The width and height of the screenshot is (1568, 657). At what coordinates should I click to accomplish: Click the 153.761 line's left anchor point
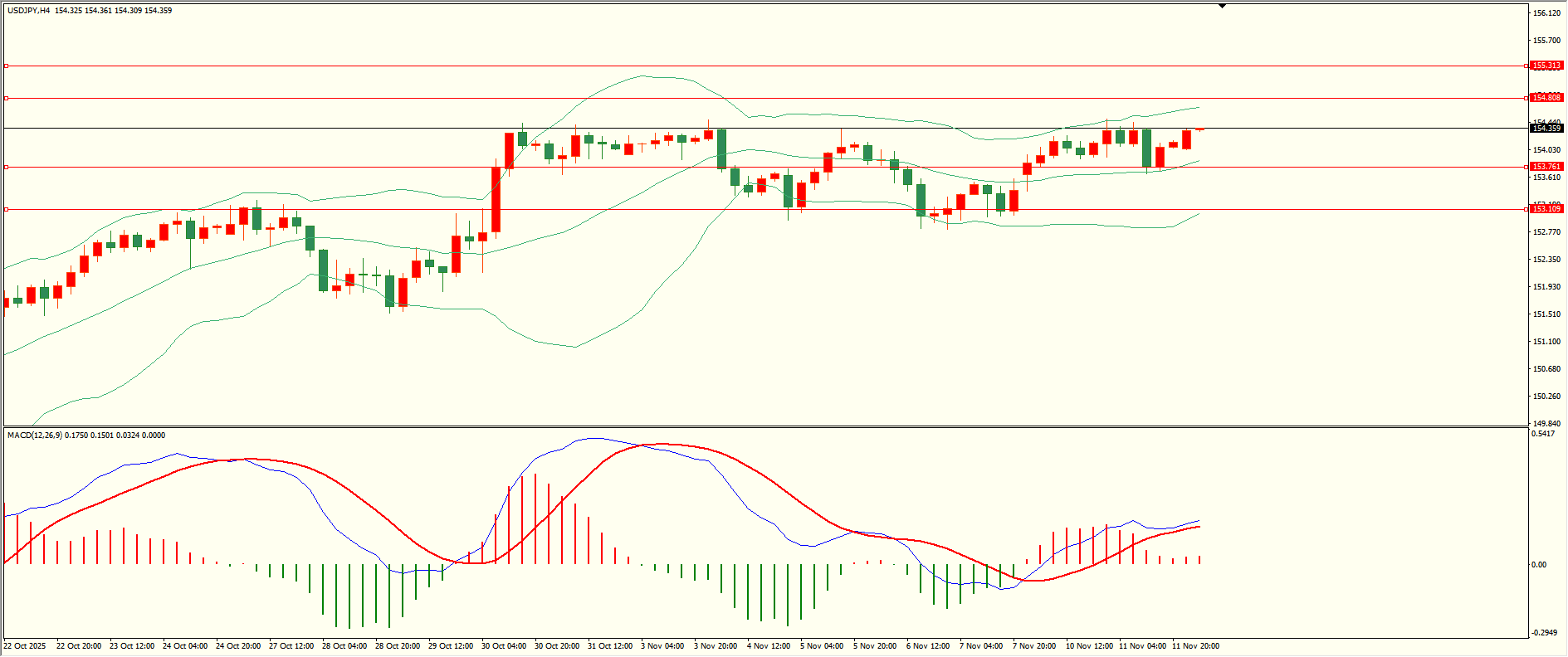(6, 167)
